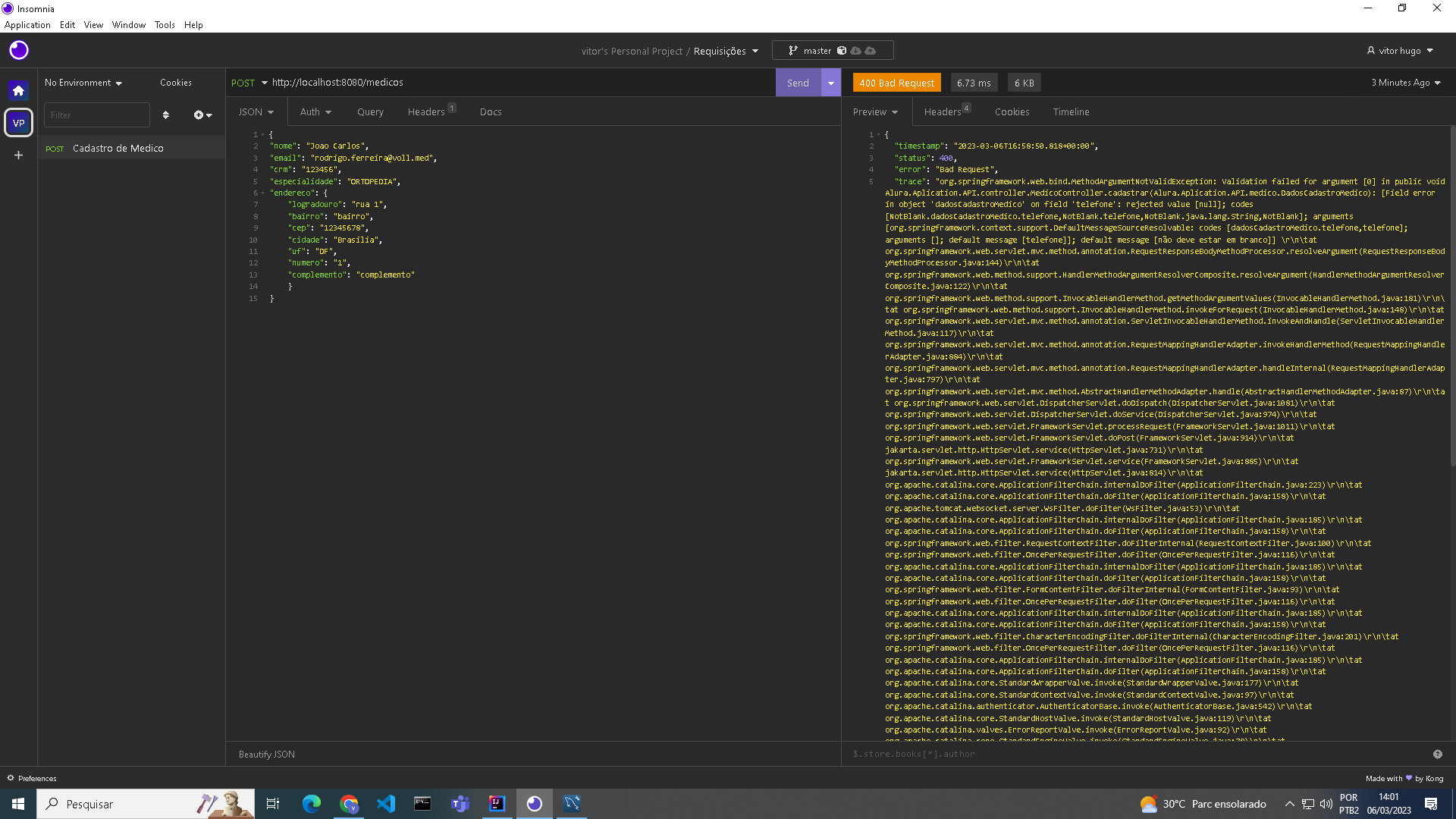The height and width of the screenshot is (819, 1456).
Task: Open the Application menu
Action: (x=27, y=25)
